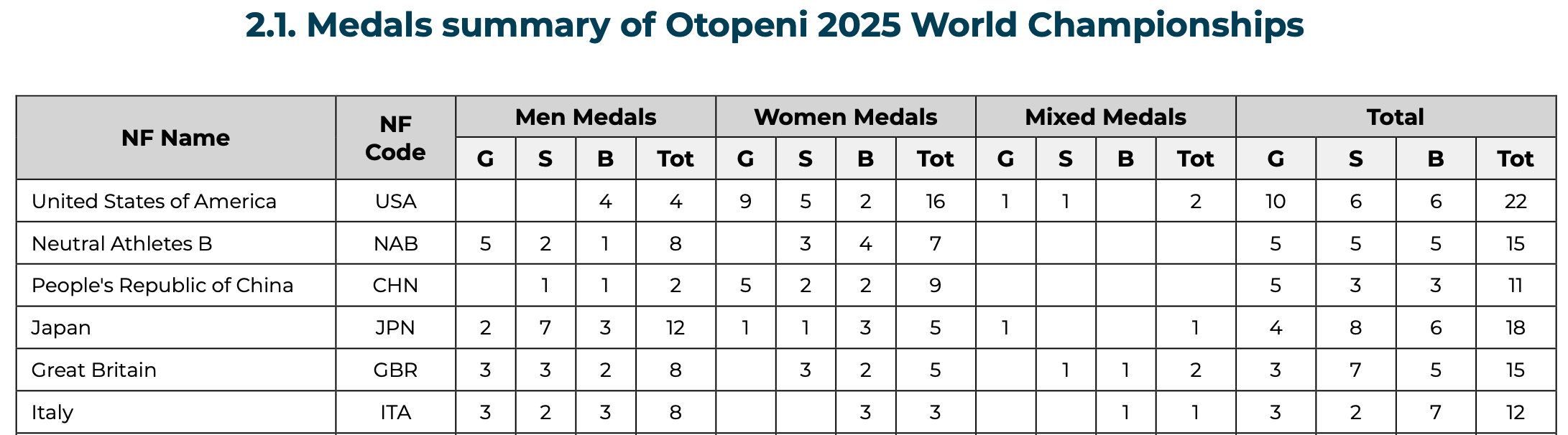Click the NF Code column header
Screen dimensions: 1568x435
tap(395, 138)
